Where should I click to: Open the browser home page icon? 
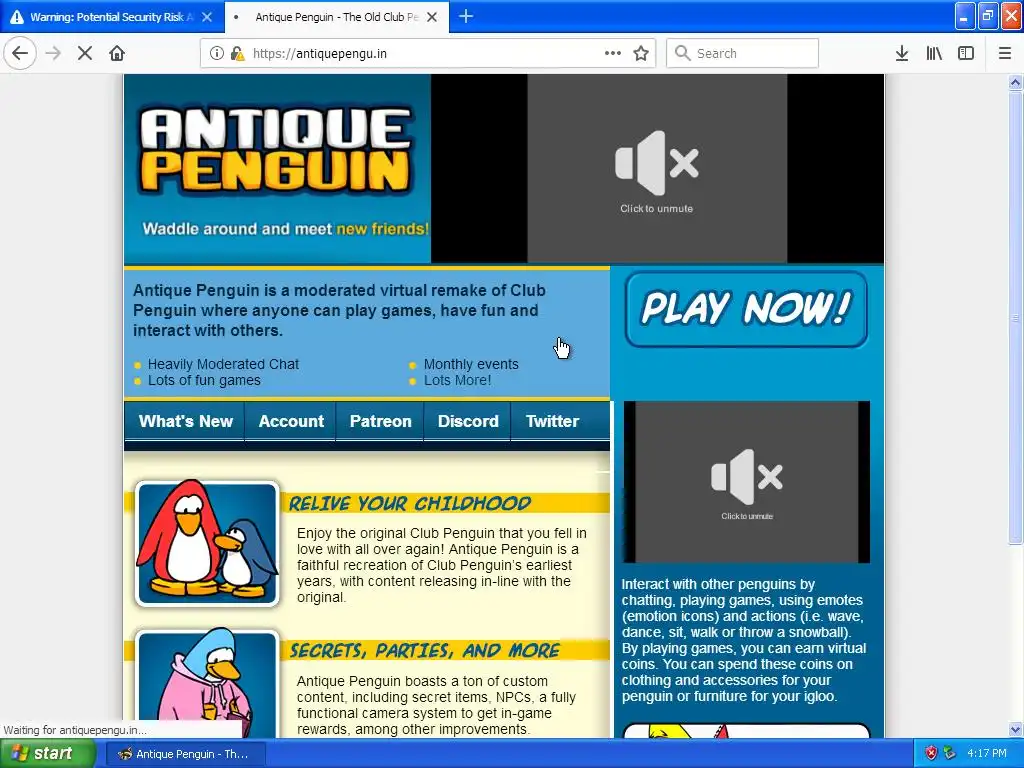[x=117, y=53]
